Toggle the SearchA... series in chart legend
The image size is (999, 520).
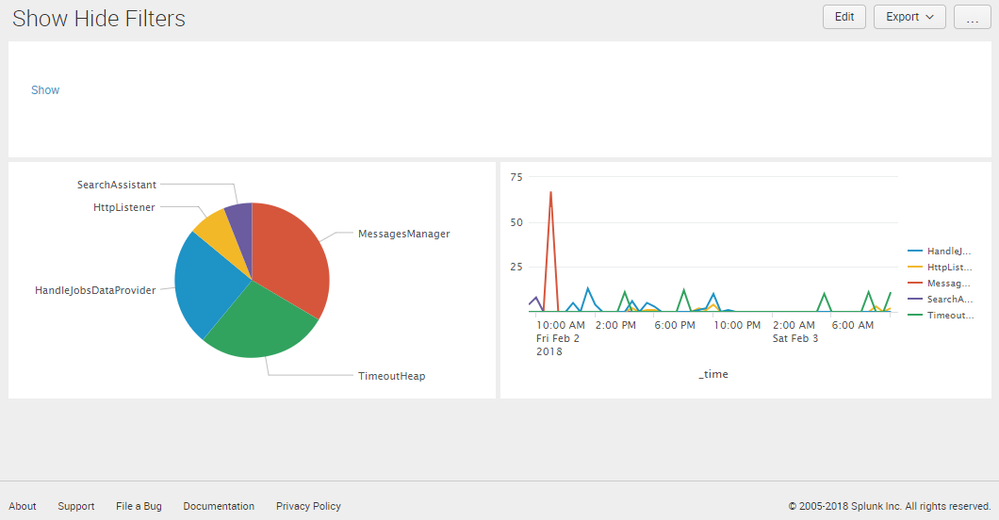[948, 299]
